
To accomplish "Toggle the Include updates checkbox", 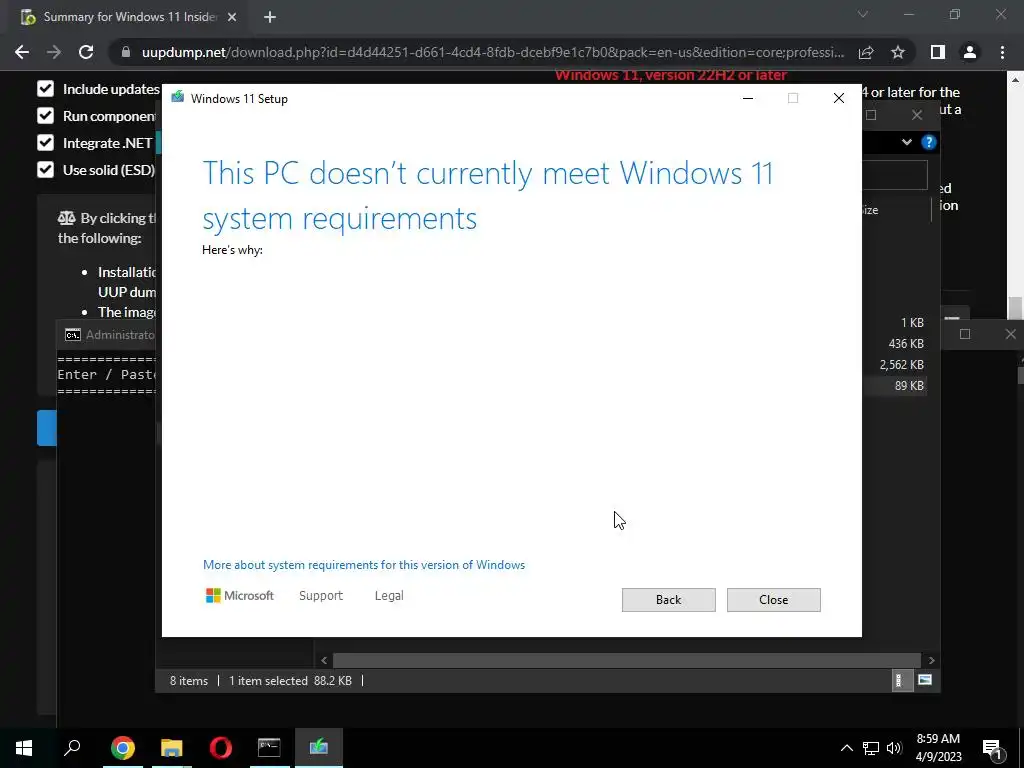I will click(45, 89).
